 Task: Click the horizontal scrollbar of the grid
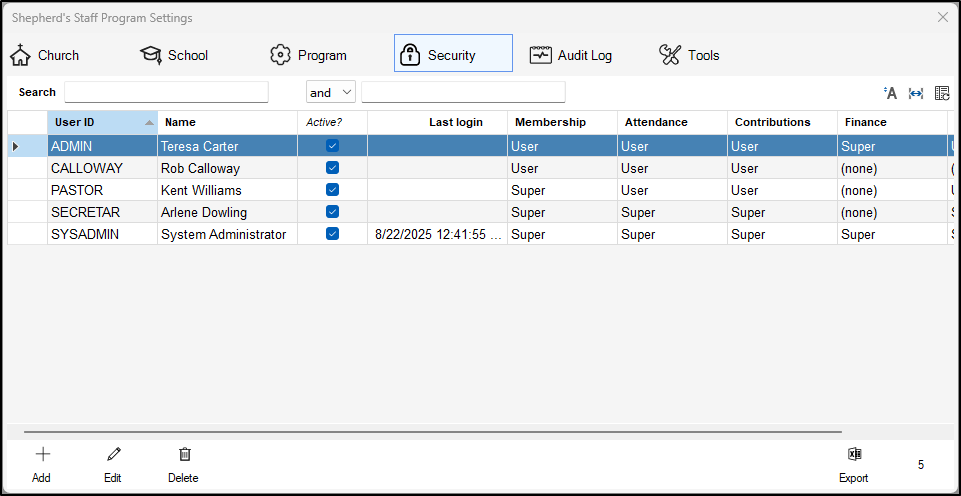pyautogui.click(x=433, y=432)
